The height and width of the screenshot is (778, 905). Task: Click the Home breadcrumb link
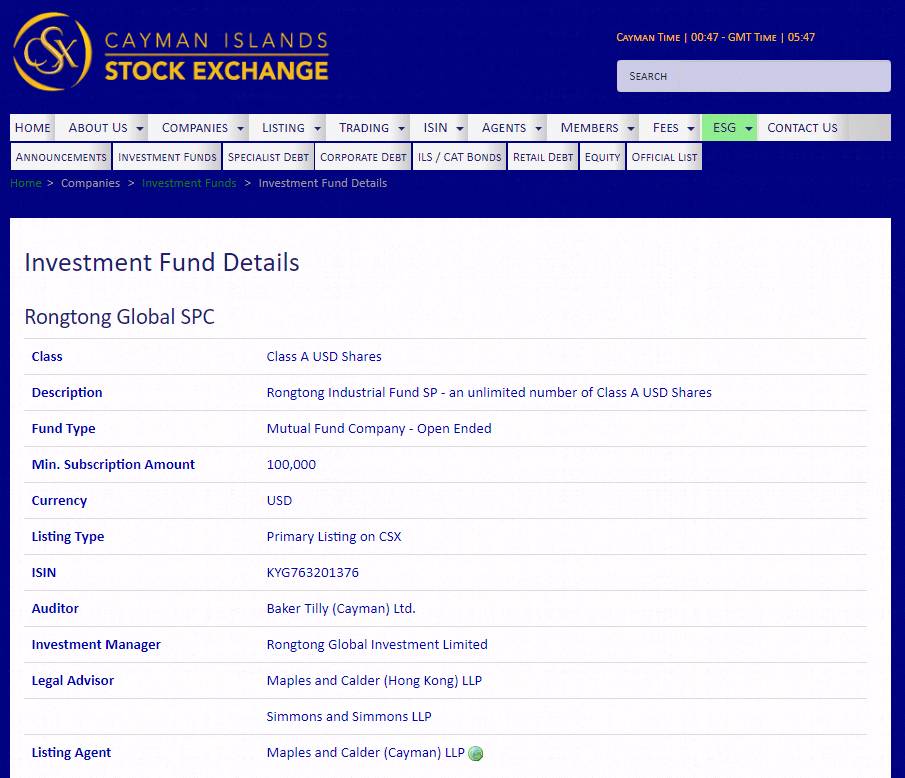(x=26, y=183)
